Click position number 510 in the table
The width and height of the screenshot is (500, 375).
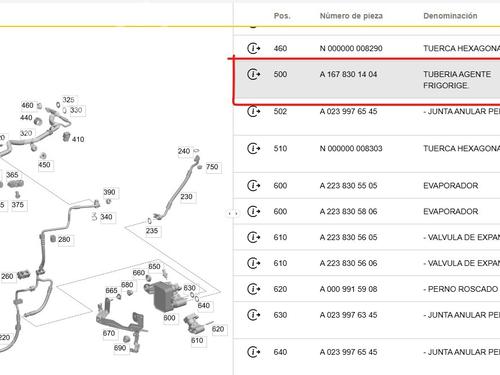pyautogui.click(x=280, y=148)
